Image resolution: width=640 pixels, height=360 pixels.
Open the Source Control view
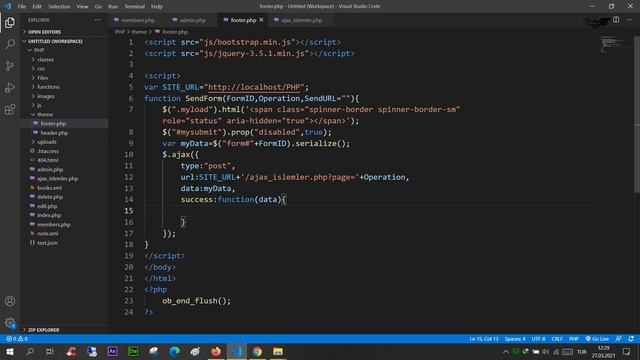pos(10,66)
